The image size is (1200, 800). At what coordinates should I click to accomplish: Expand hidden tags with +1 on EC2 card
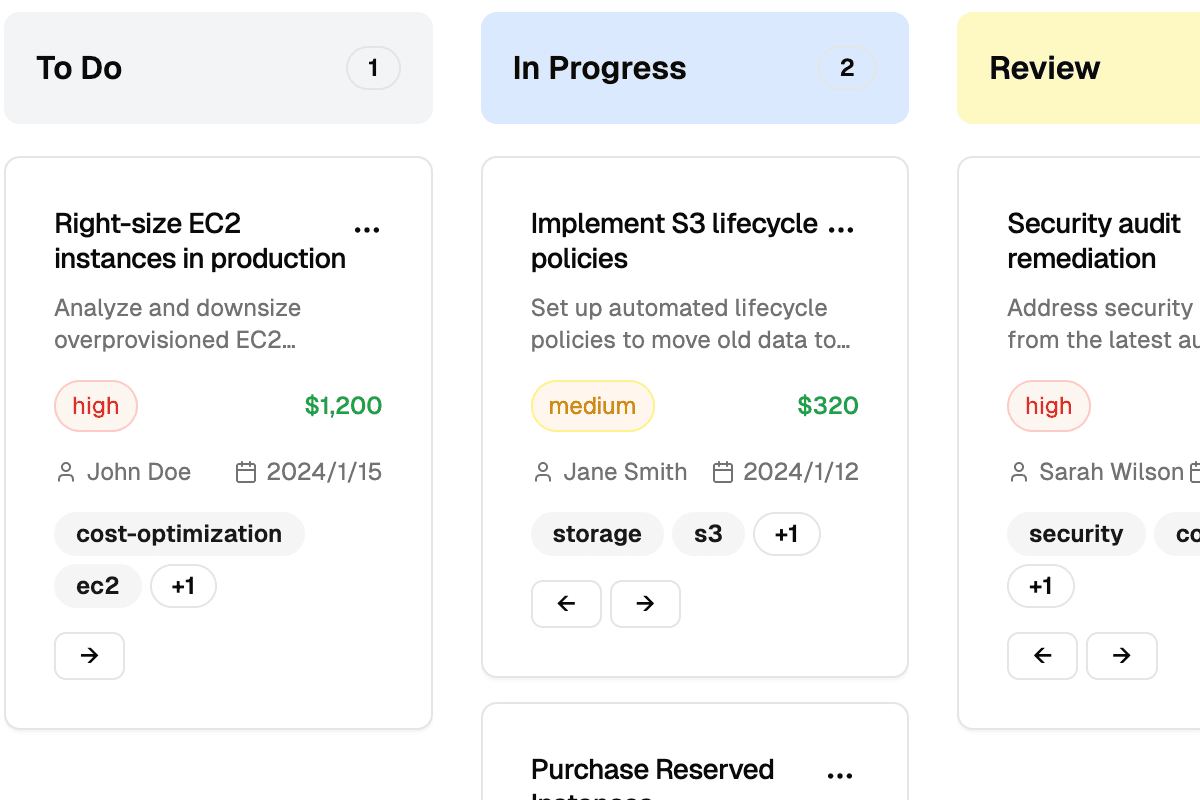(183, 586)
